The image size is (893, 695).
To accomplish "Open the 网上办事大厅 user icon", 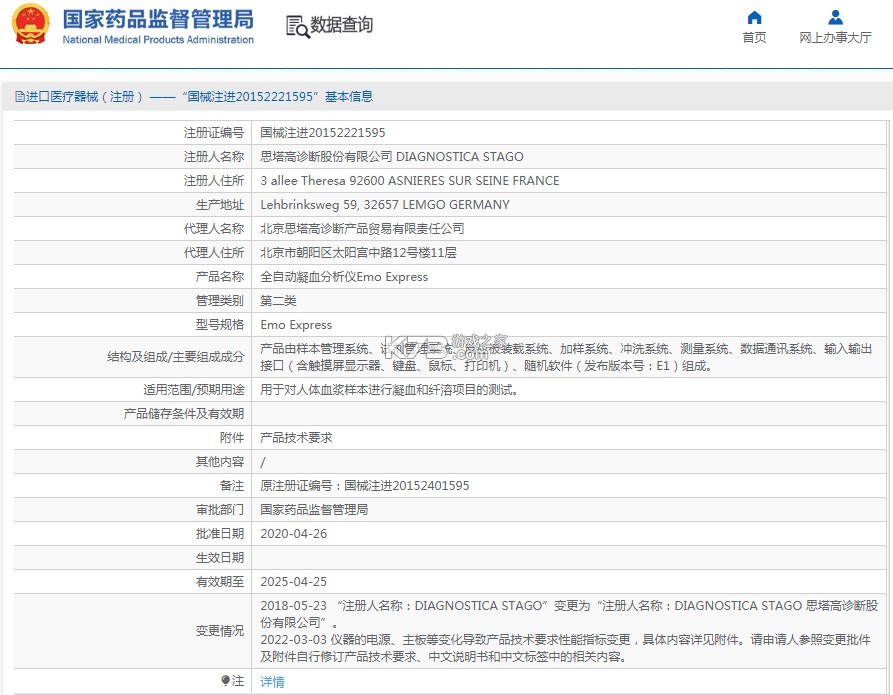I will [x=835, y=17].
